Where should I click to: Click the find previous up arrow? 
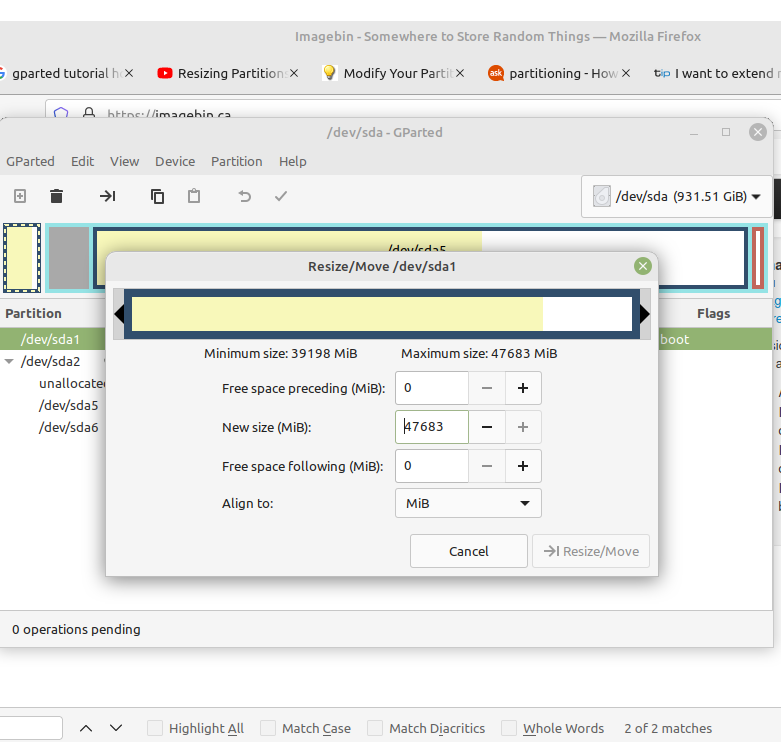(x=86, y=728)
